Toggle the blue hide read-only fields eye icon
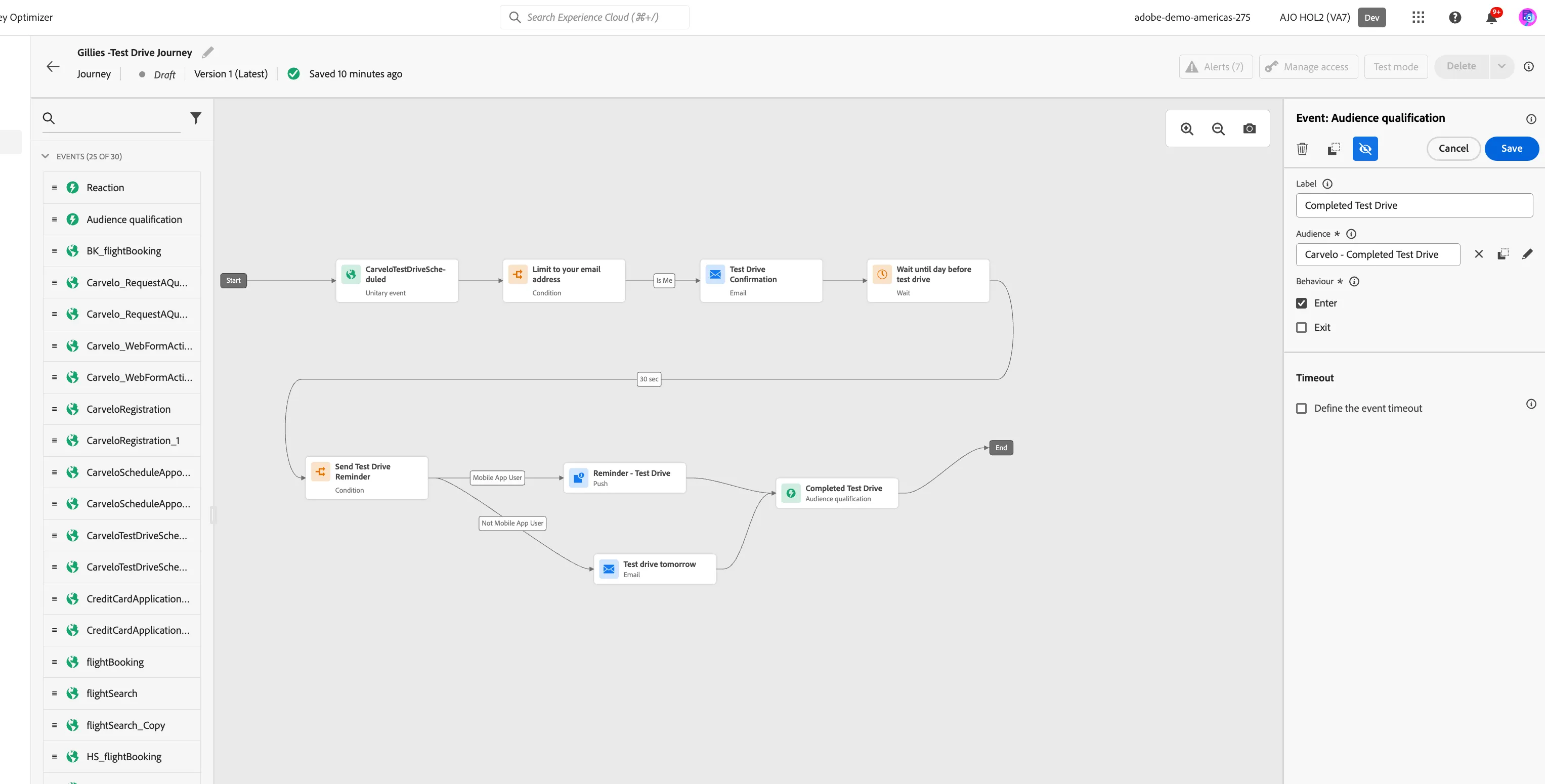1545x784 pixels. pos(1365,149)
